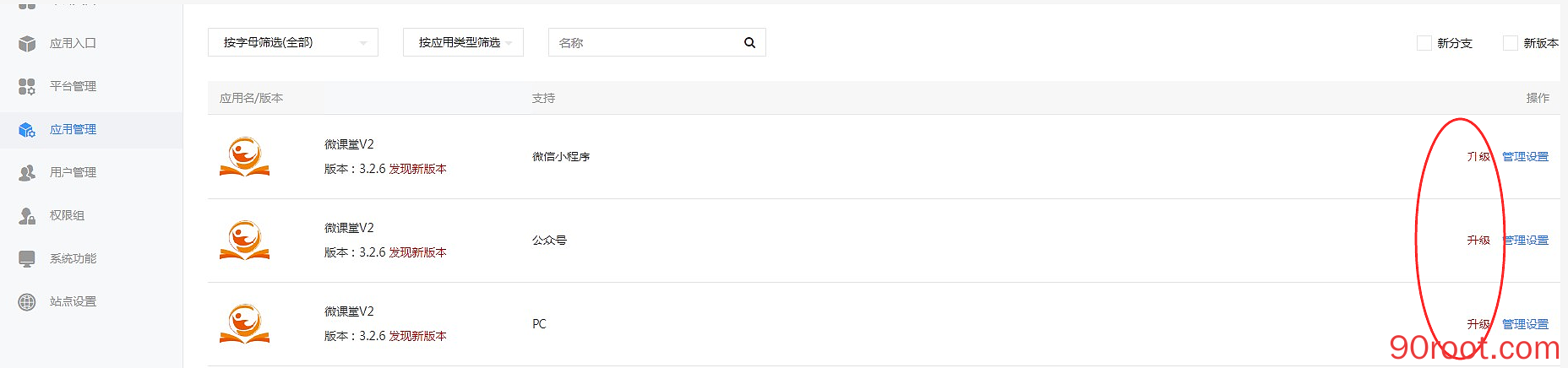Open 用户管理 menu item
This screenshot has width=1568, height=368.
click(73, 172)
